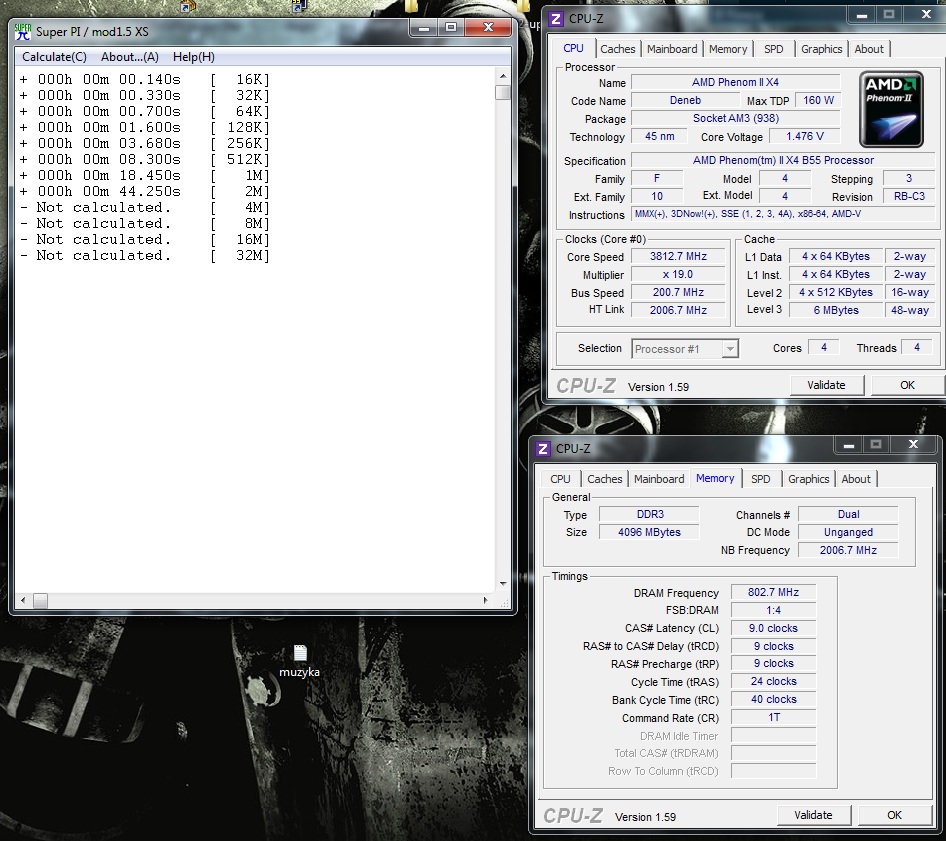This screenshot has width=946, height=841.
Task: Click the 1M result row showing 18.450s
Action: point(145,176)
